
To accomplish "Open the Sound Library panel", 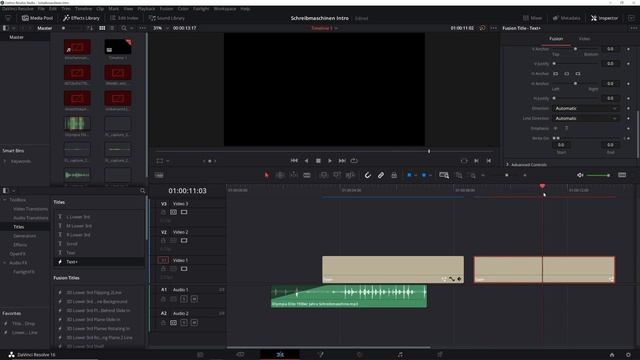I will [167, 18].
